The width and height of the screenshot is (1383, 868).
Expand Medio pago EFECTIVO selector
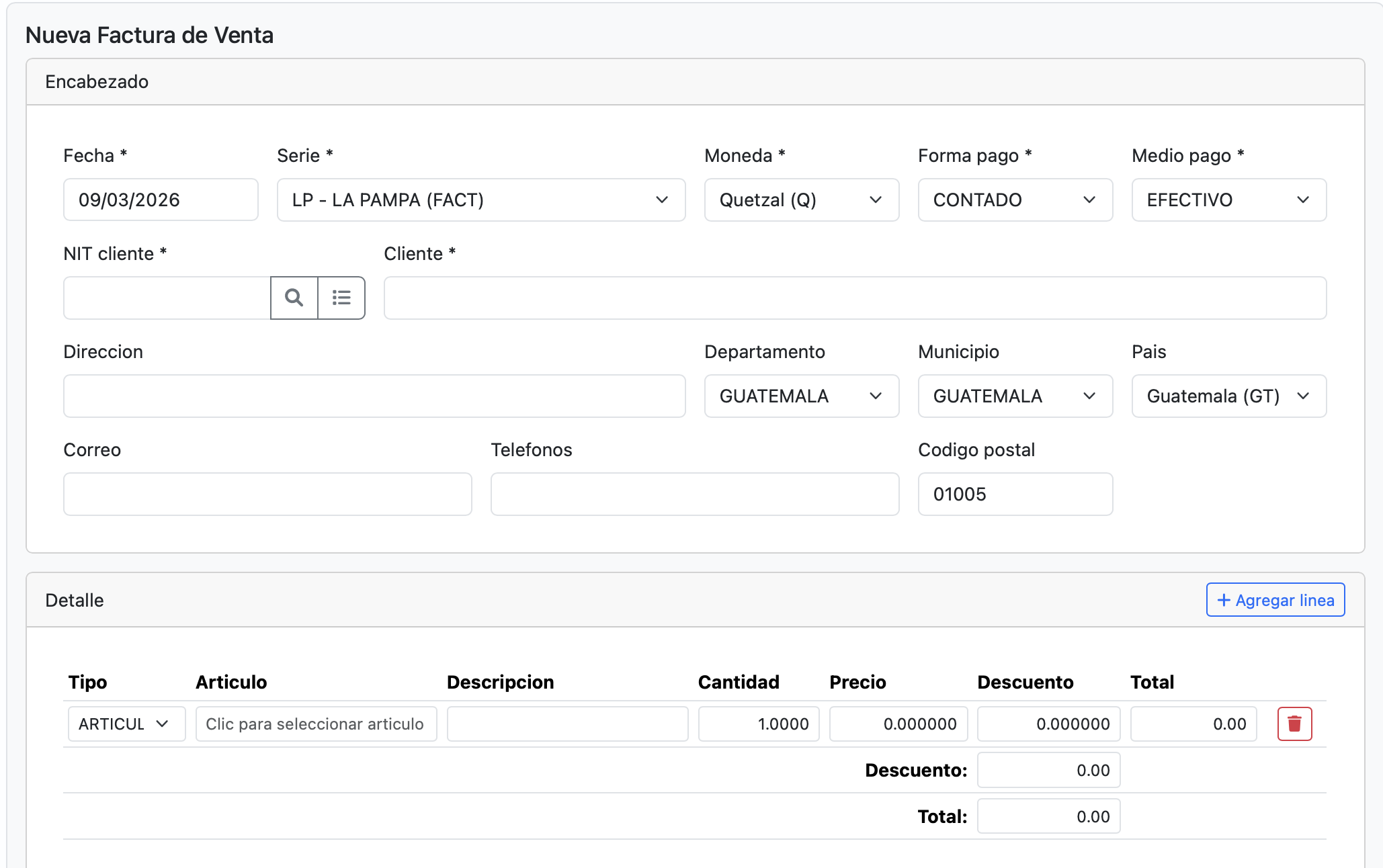[1228, 200]
